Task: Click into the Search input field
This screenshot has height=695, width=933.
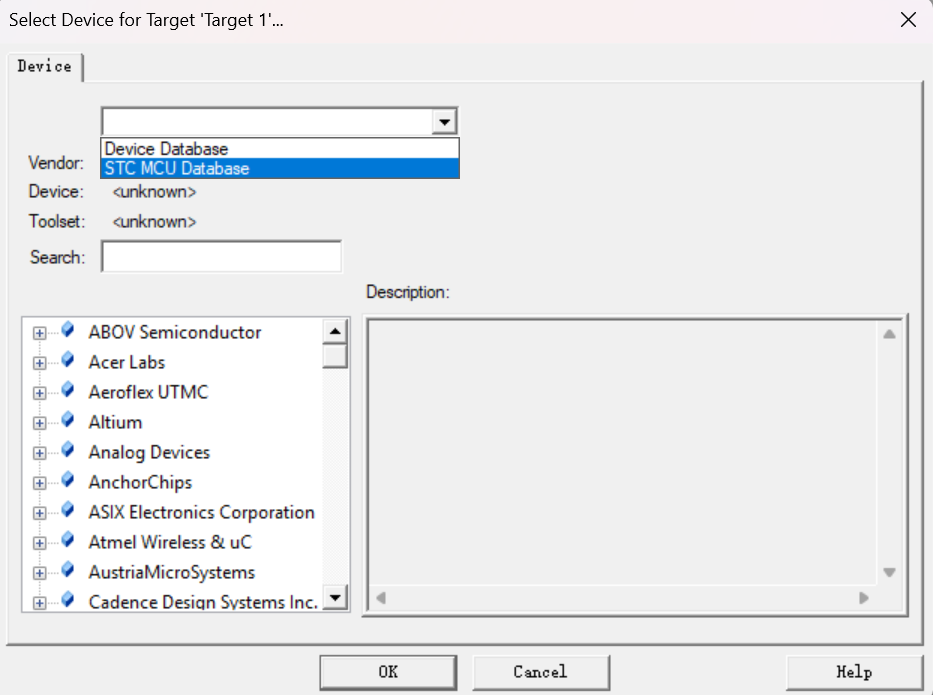Action: (x=221, y=256)
